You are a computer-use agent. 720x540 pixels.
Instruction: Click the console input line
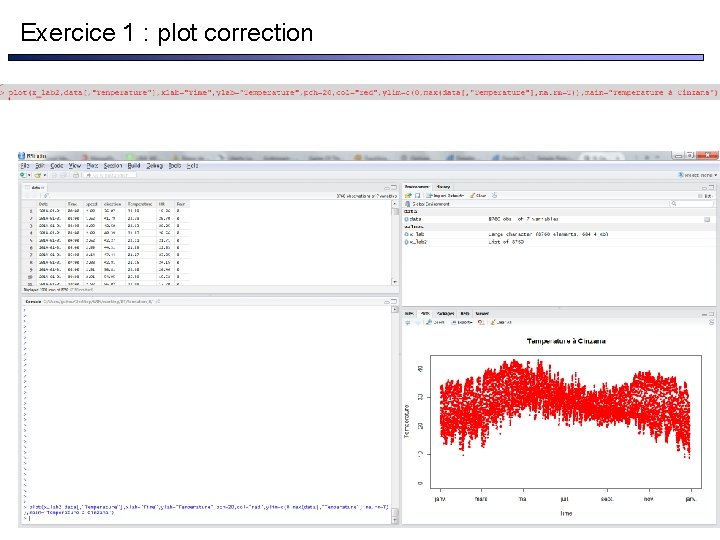tap(207, 518)
